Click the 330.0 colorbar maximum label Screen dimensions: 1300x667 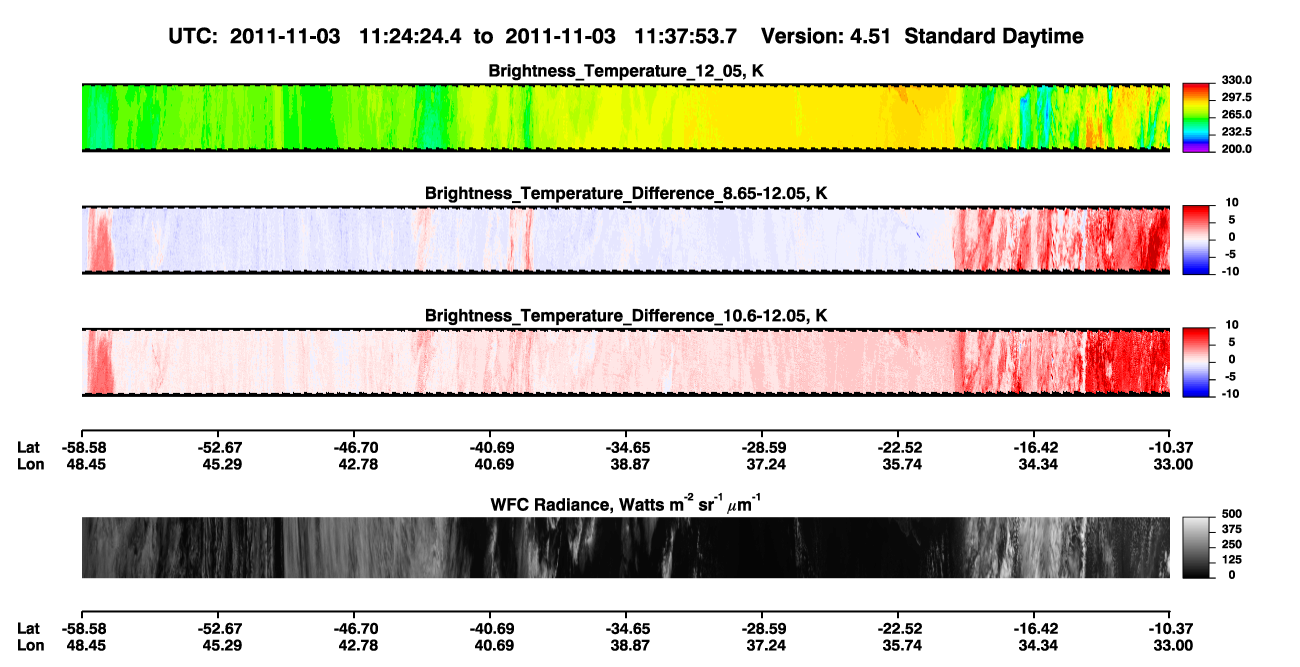[1234, 80]
